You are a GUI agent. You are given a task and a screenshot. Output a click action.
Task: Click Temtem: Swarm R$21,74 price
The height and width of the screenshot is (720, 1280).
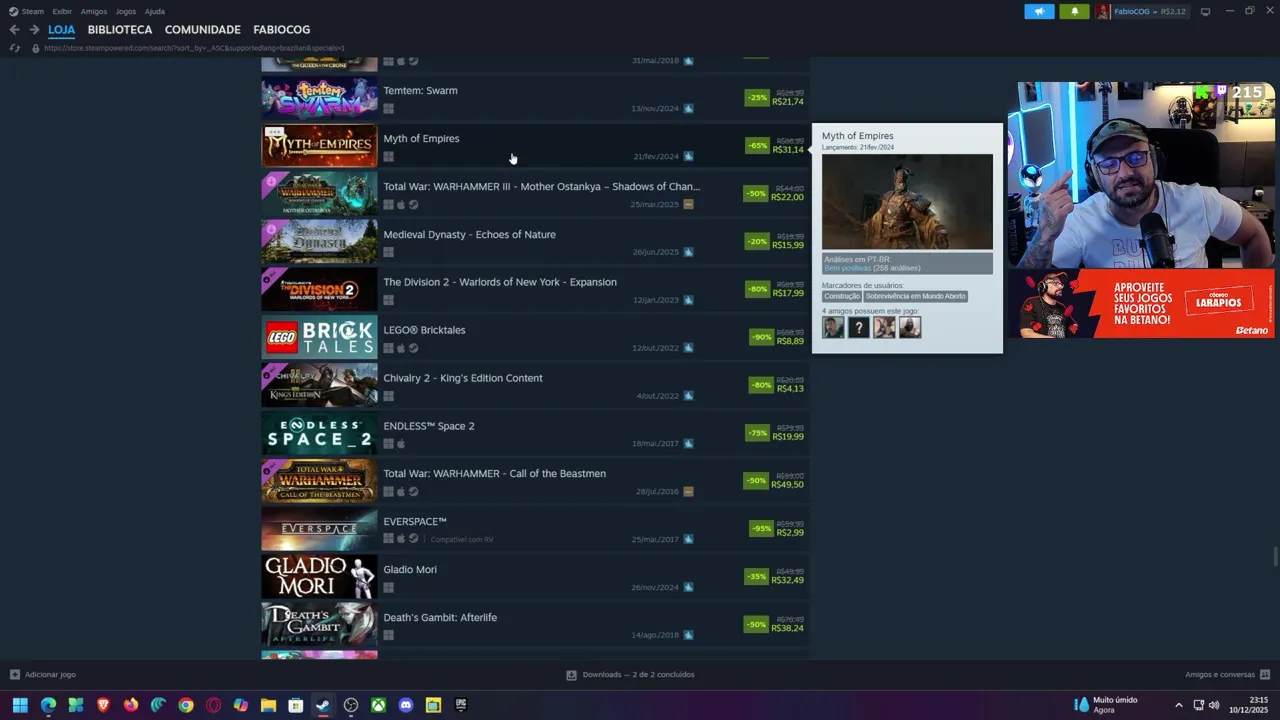tap(788, 102)
